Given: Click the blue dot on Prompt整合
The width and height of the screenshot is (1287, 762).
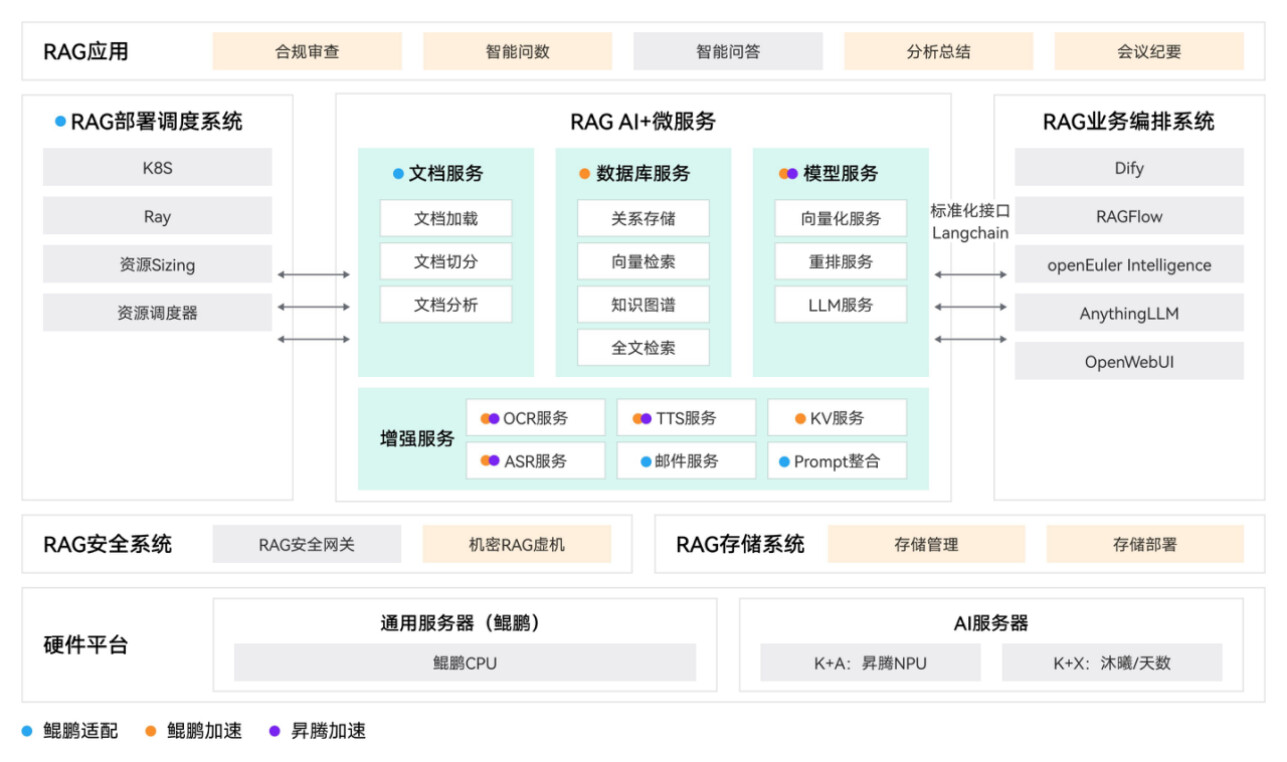Looking at the screenshot, I should click(x=785, y=462).
